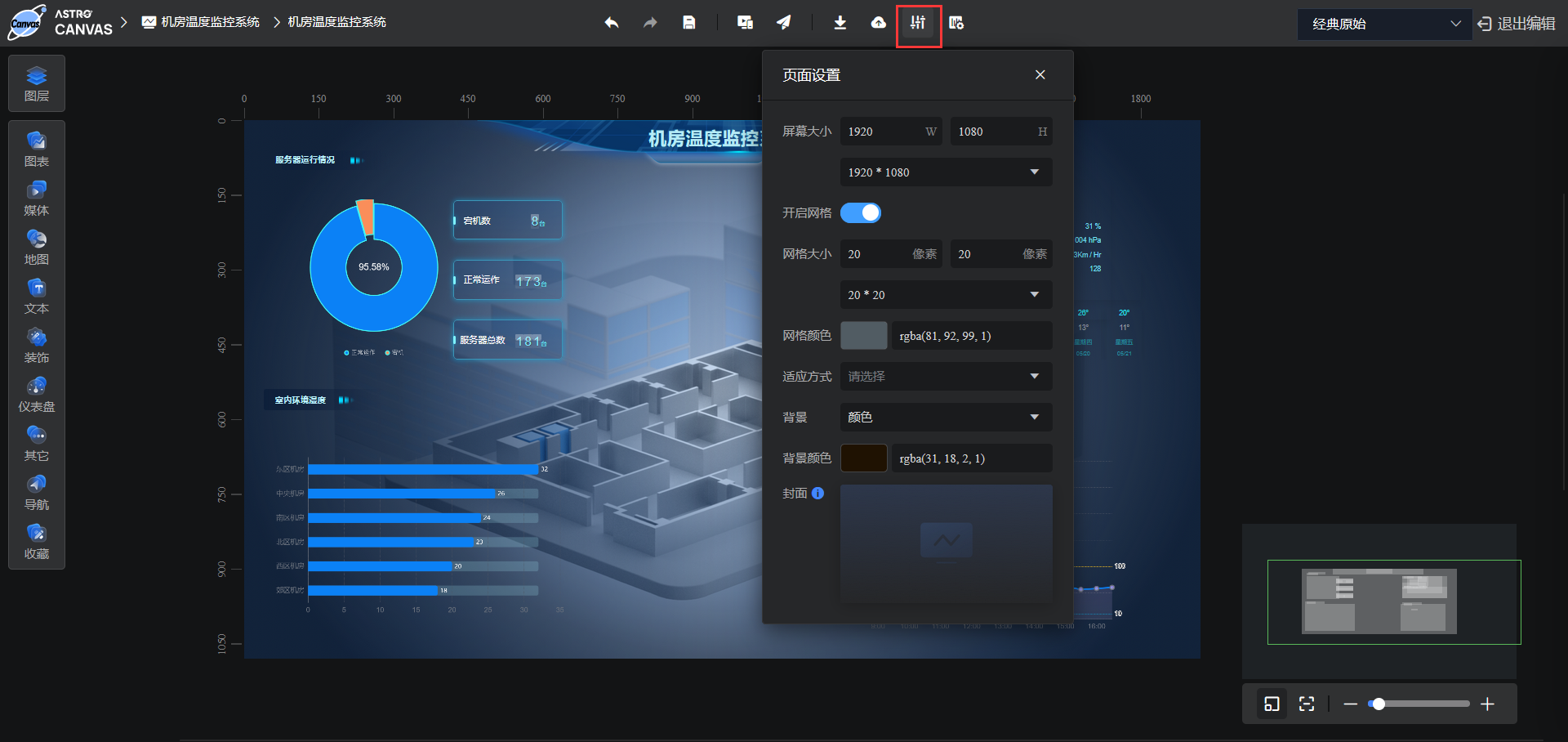Click the grid color rgba(81, 92, 99, 1) field
Image resolution: width=1568 pixels, height=742 pixels.
coord(972,335)
